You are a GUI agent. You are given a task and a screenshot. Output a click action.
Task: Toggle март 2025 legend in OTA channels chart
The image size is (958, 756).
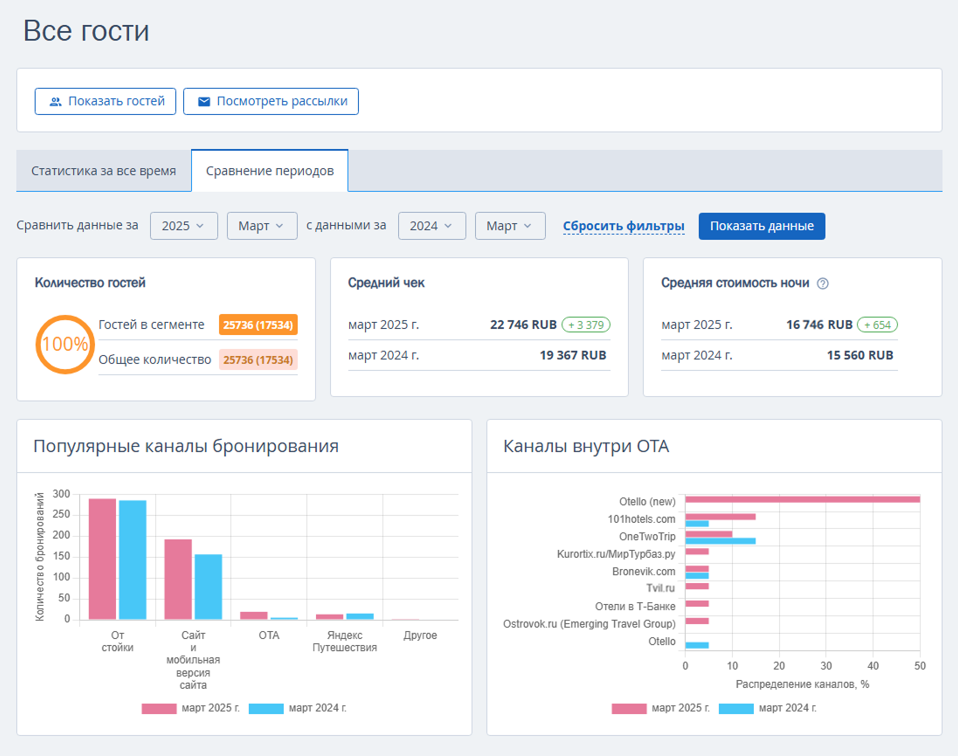click(660, 708)
